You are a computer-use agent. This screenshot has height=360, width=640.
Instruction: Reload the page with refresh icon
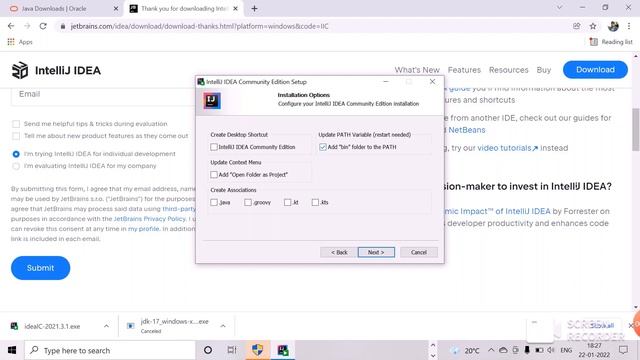[43, 26]
